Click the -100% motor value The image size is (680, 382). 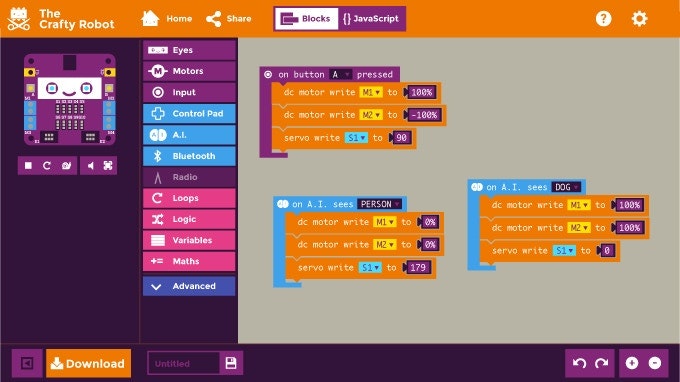tap(425, 115)
